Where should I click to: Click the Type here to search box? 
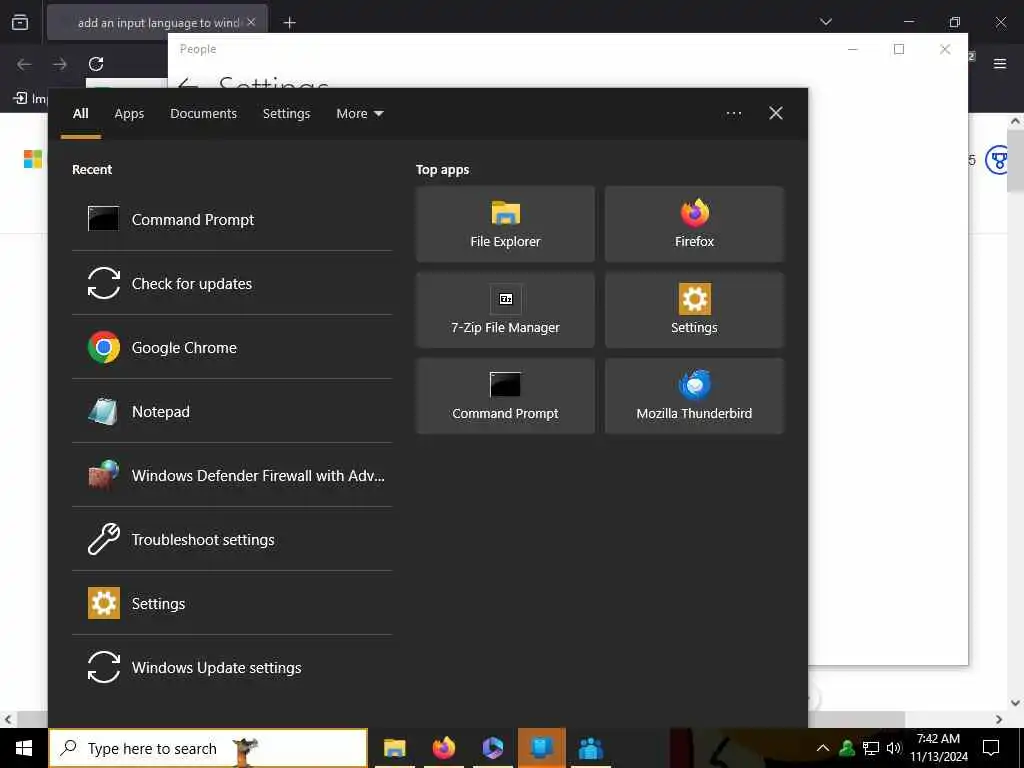click(x=209, y=748)
